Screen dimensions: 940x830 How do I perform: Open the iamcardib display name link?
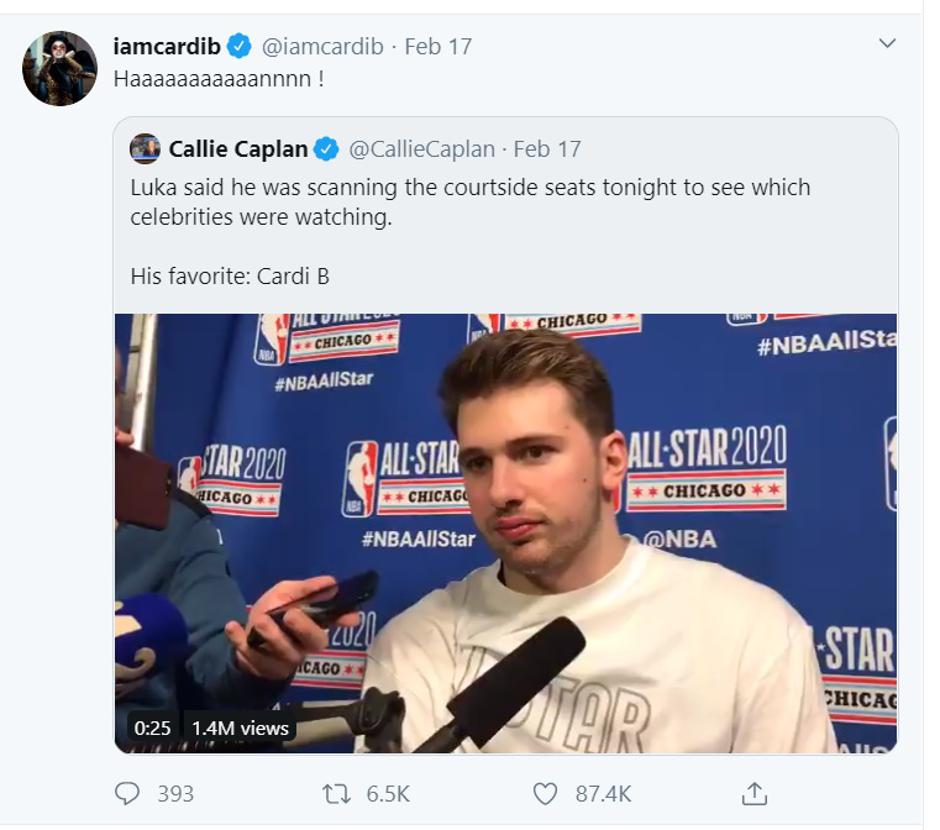(x=166, y=46)
